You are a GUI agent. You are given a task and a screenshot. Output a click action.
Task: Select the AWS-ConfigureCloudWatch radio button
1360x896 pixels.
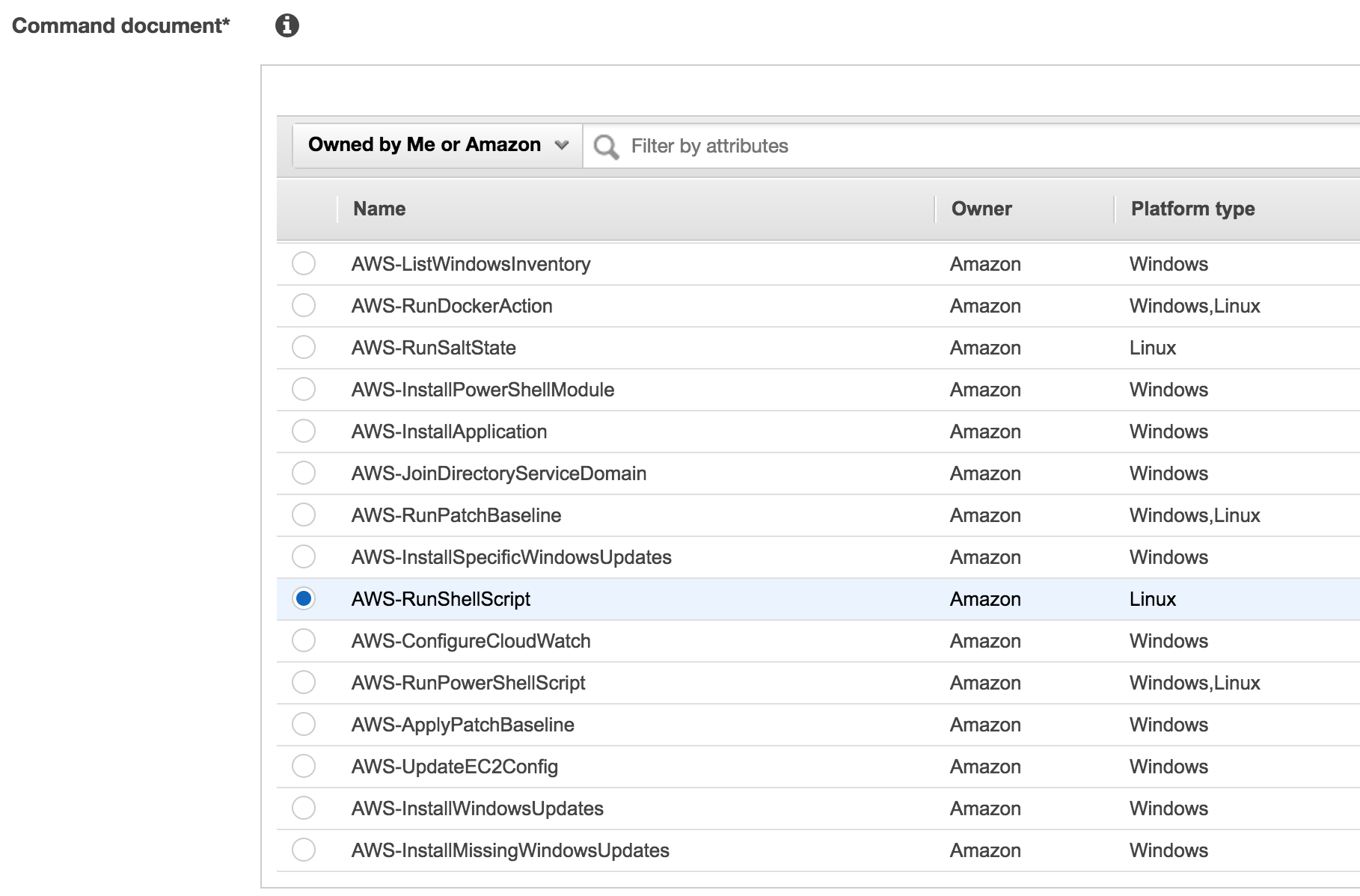click(x=304, y=640)
